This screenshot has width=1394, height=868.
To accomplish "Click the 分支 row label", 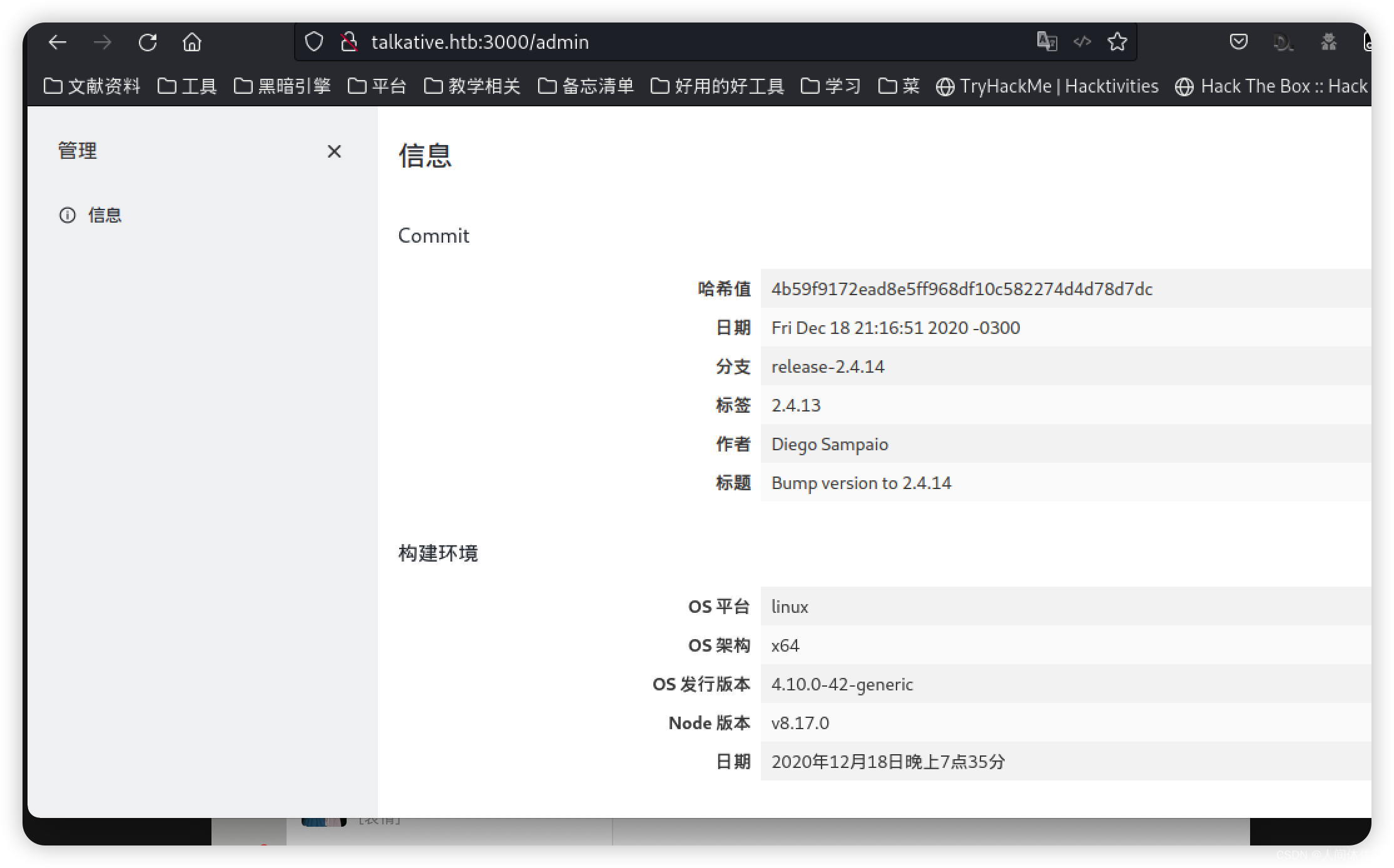I will click(733, 366).
